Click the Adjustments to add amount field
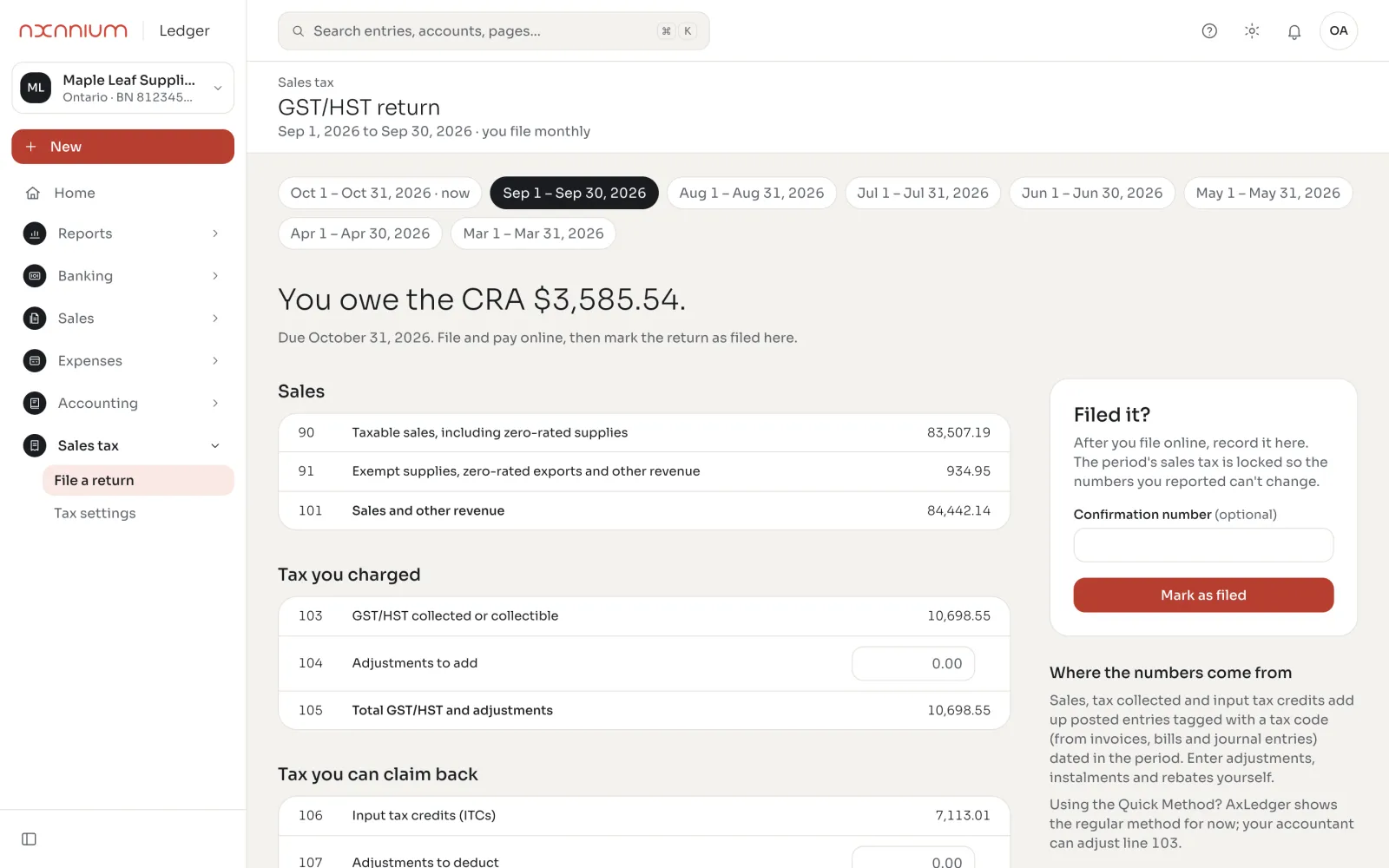The image size is (1389, 868). pyautogui.click(x=913, y=664)
